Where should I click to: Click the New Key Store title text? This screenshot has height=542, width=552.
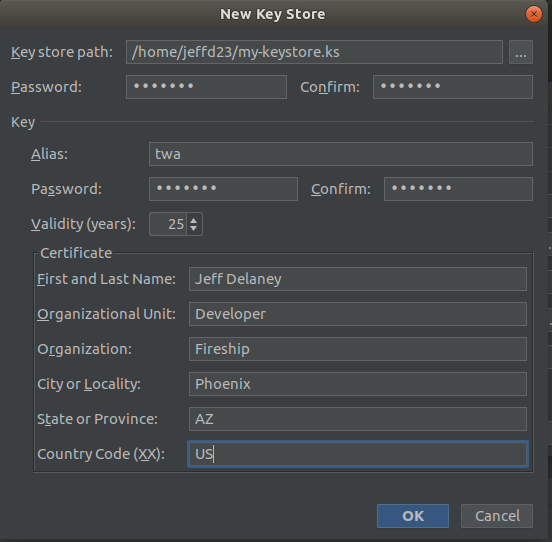pyautogui.click(x=272, y=14)
